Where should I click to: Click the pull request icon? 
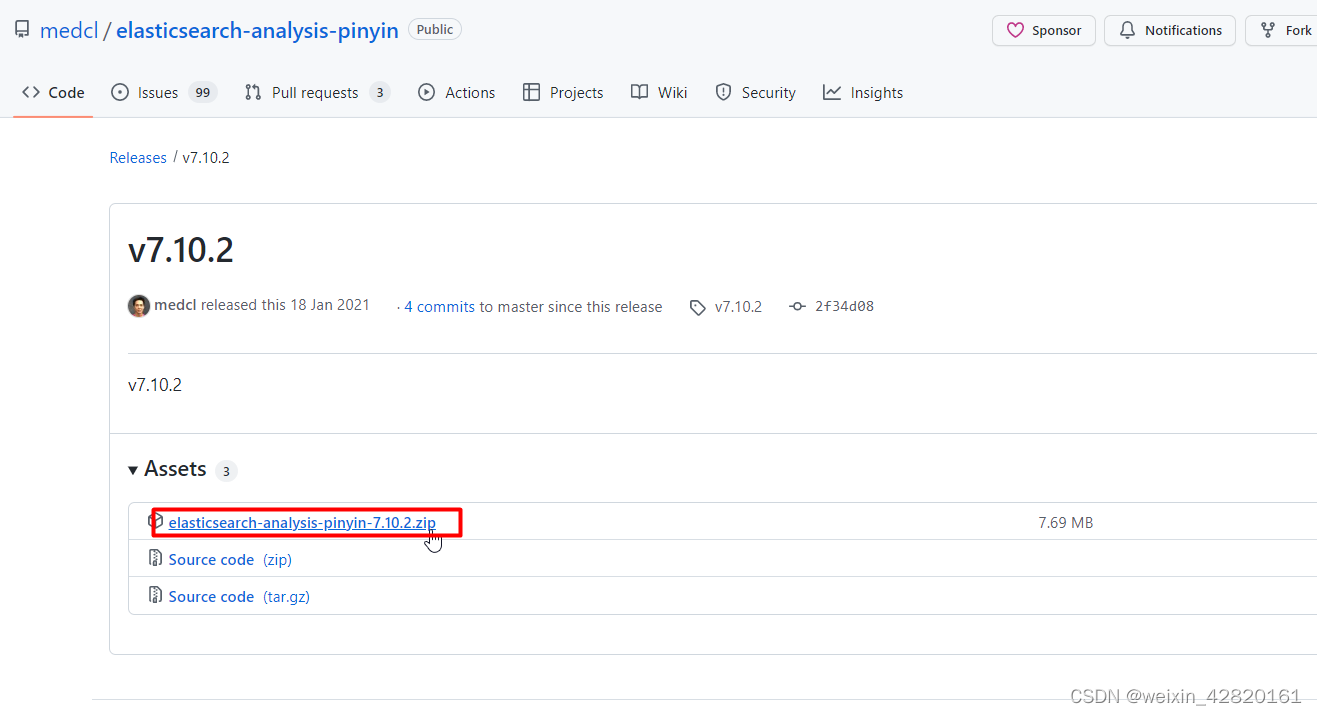point(253,92)
